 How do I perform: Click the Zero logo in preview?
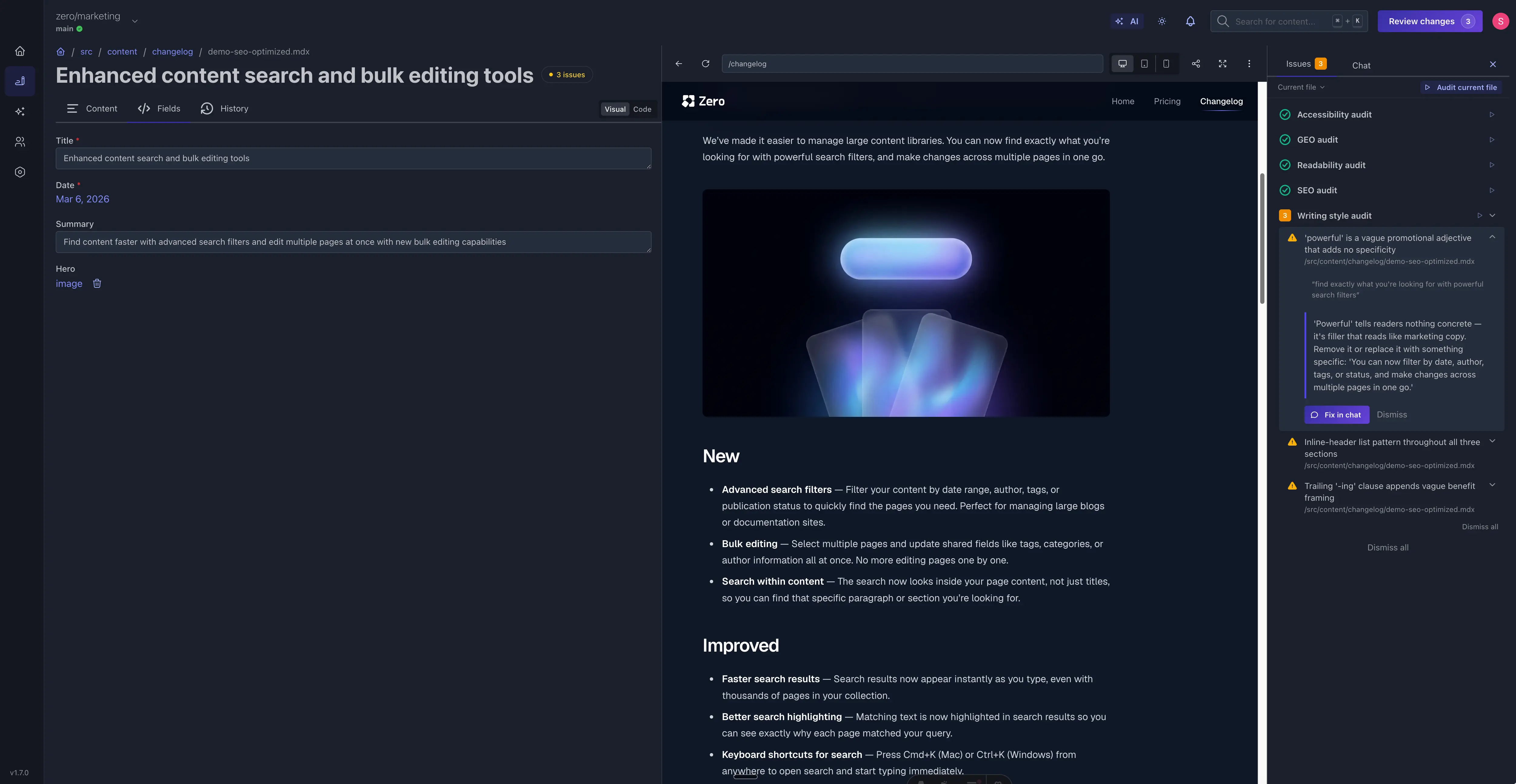[703, 101]
